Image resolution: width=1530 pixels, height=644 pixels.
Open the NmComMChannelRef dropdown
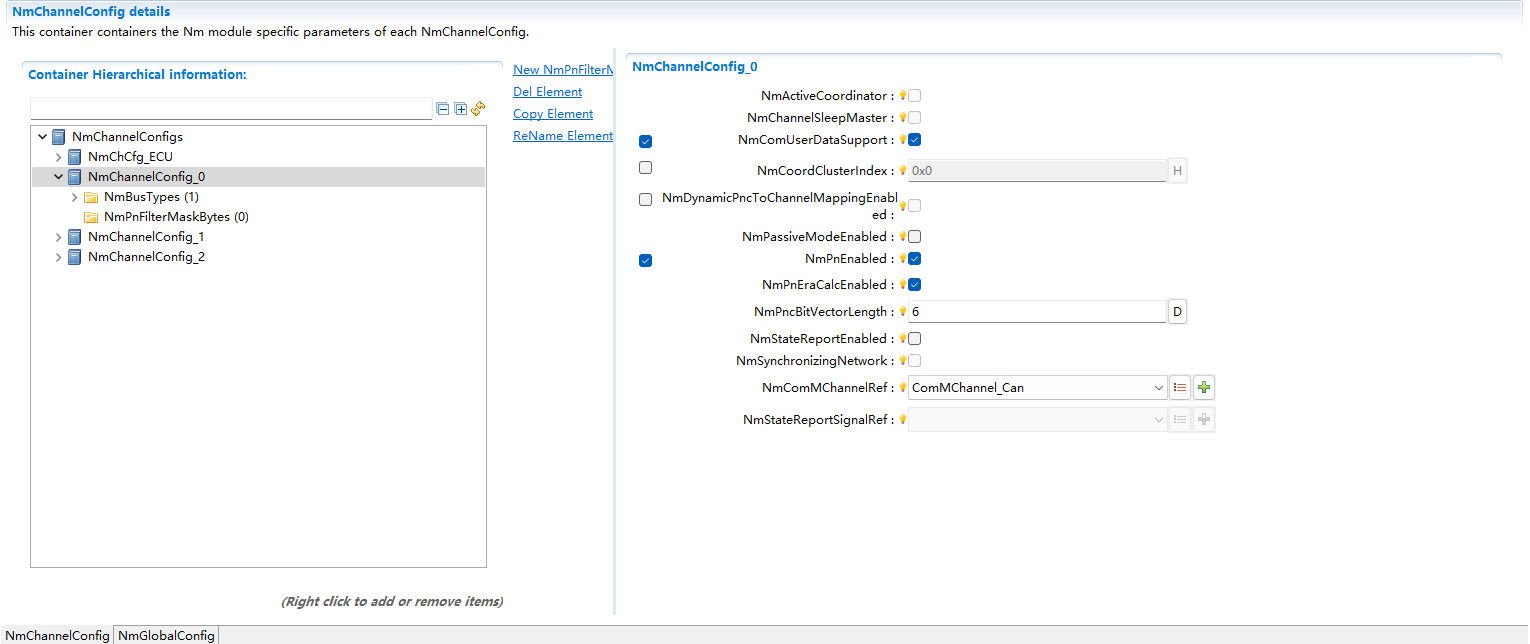coord(1158,388)
